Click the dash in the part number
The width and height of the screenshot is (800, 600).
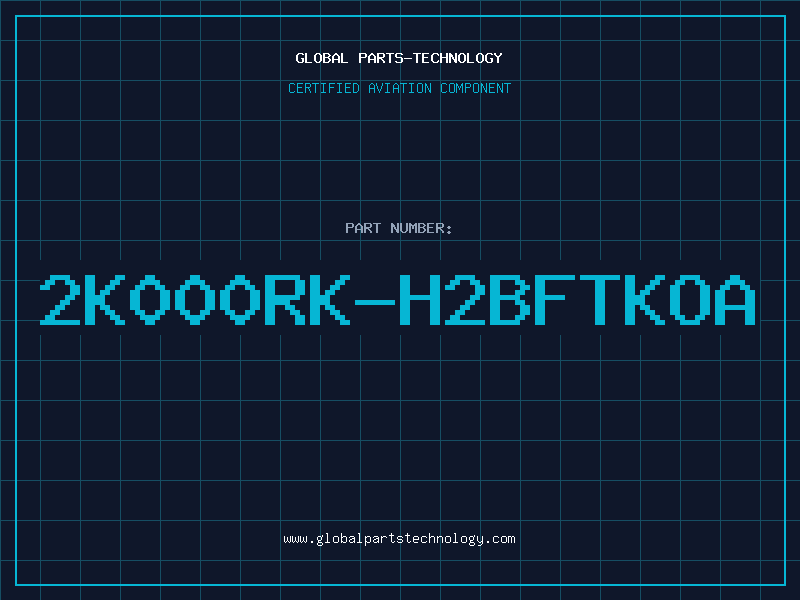(x=374, y=302)
